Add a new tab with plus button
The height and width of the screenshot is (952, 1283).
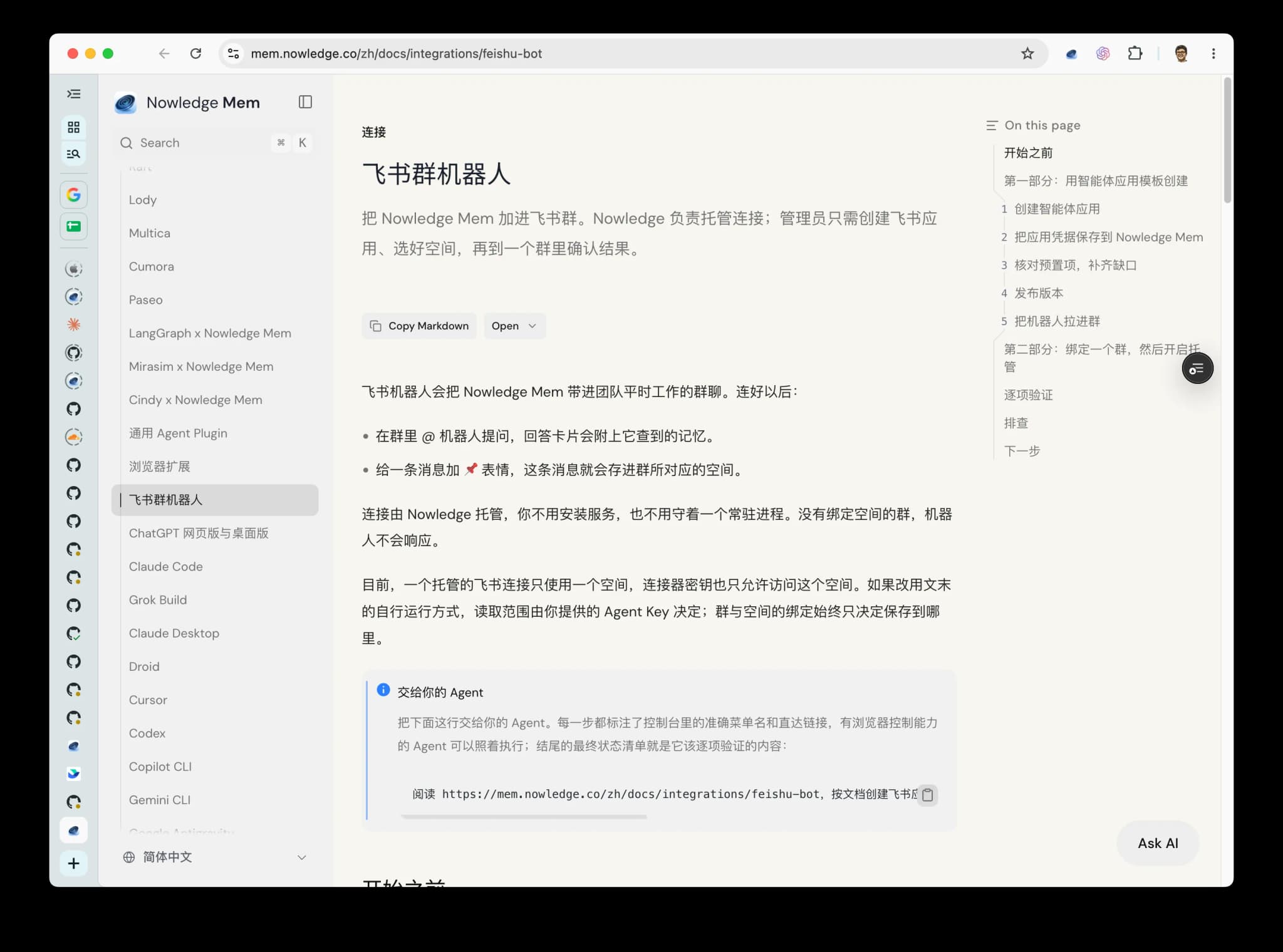(x=74, y=864)
